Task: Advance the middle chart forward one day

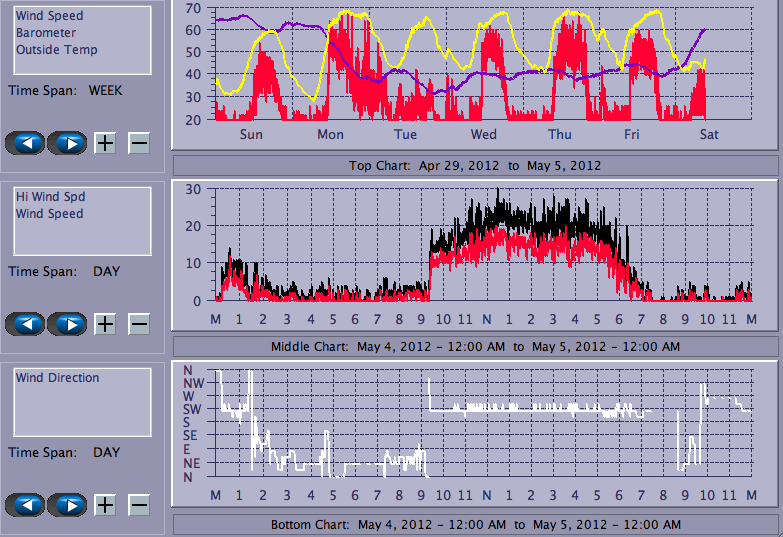Action: pos(68,324)
